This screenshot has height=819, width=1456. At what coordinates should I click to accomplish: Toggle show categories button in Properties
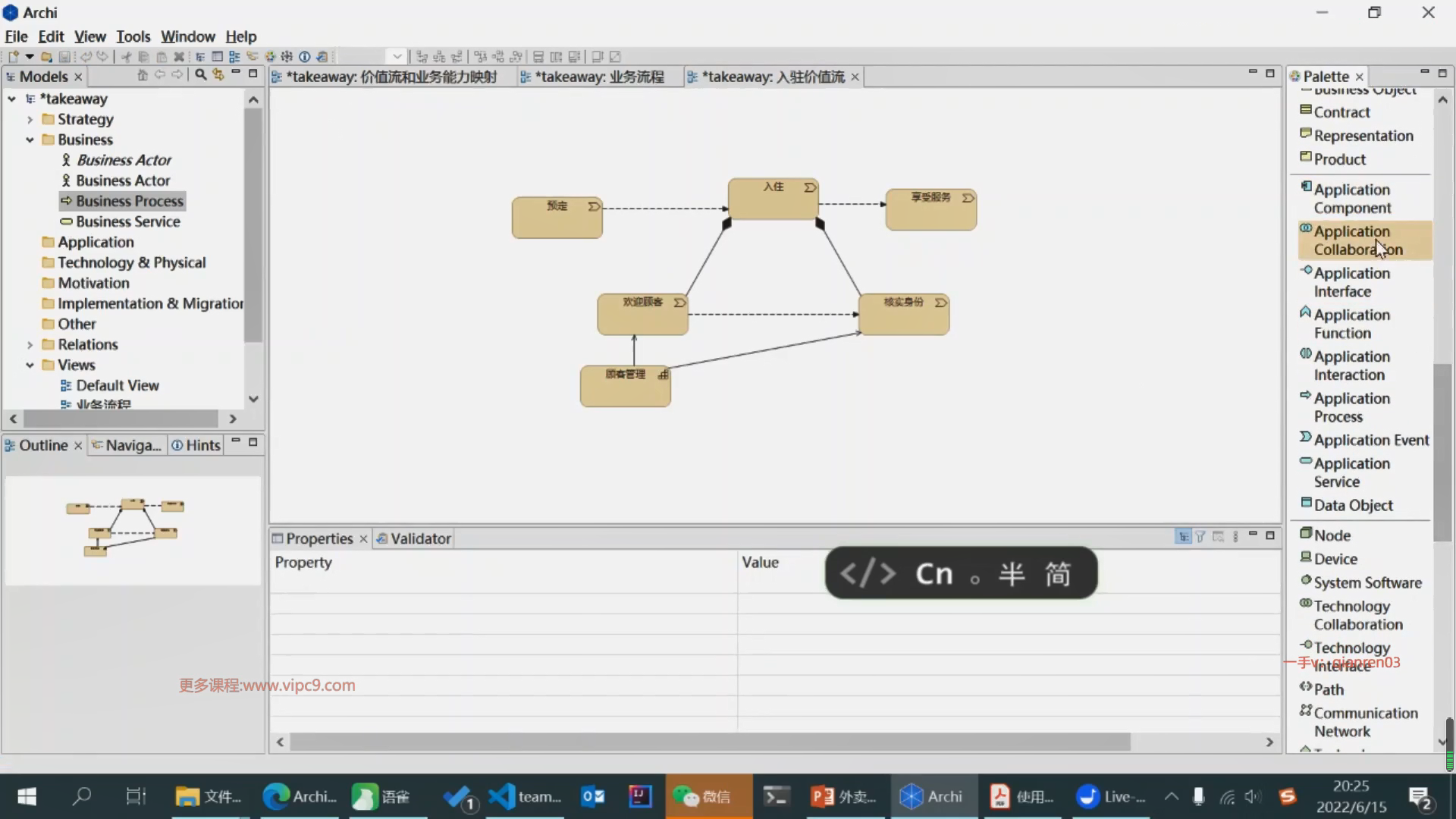[1183, 537]
